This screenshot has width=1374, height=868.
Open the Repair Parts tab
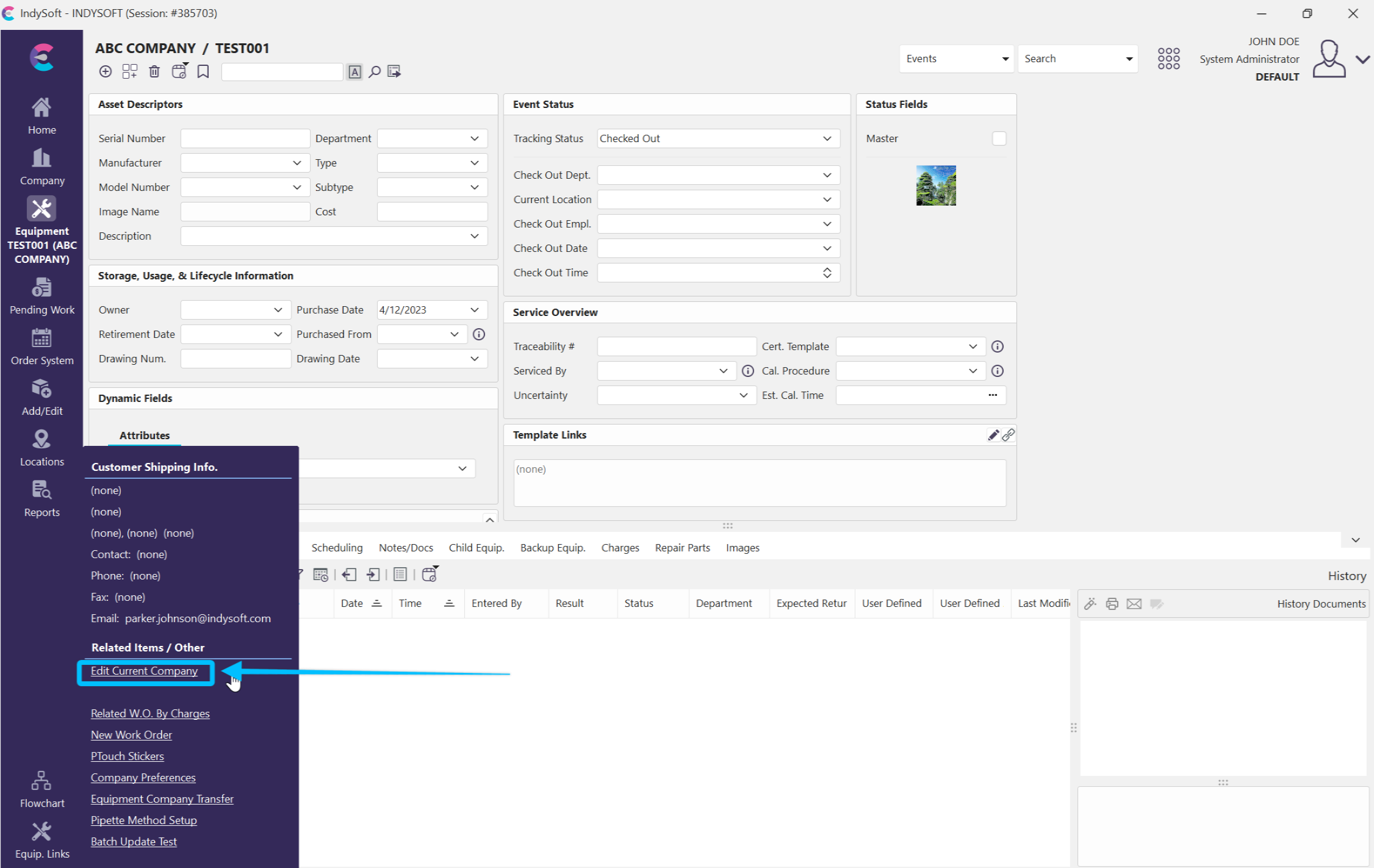(x=682, y=548)
